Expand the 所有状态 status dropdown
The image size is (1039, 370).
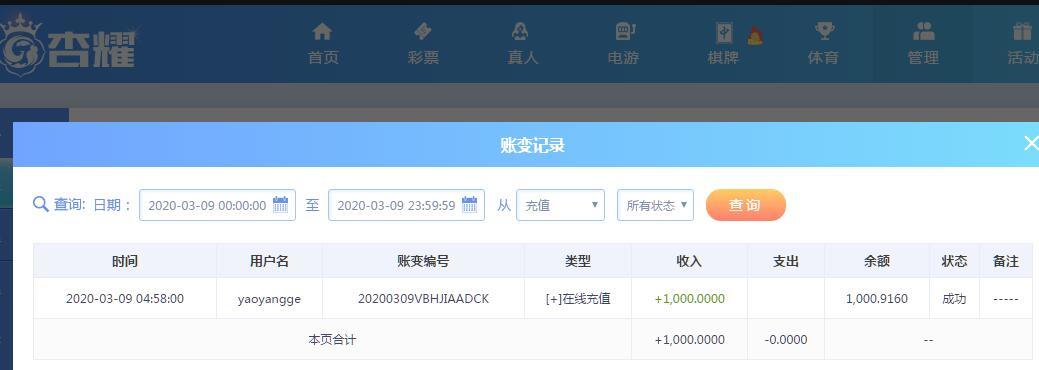click(x=655, y=205)
